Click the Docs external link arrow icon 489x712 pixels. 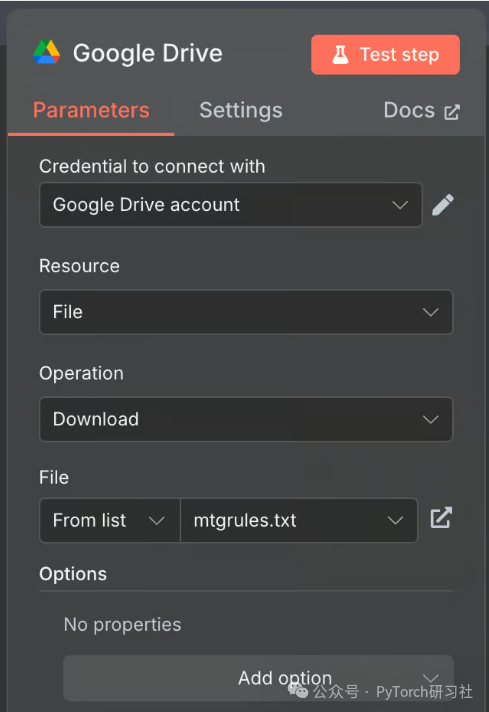(452, 112)
